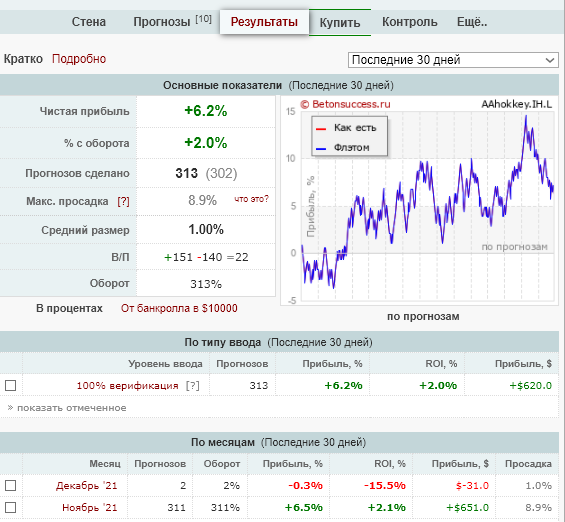Check the Ноябрь '21 row checkbox

point(10,508)
